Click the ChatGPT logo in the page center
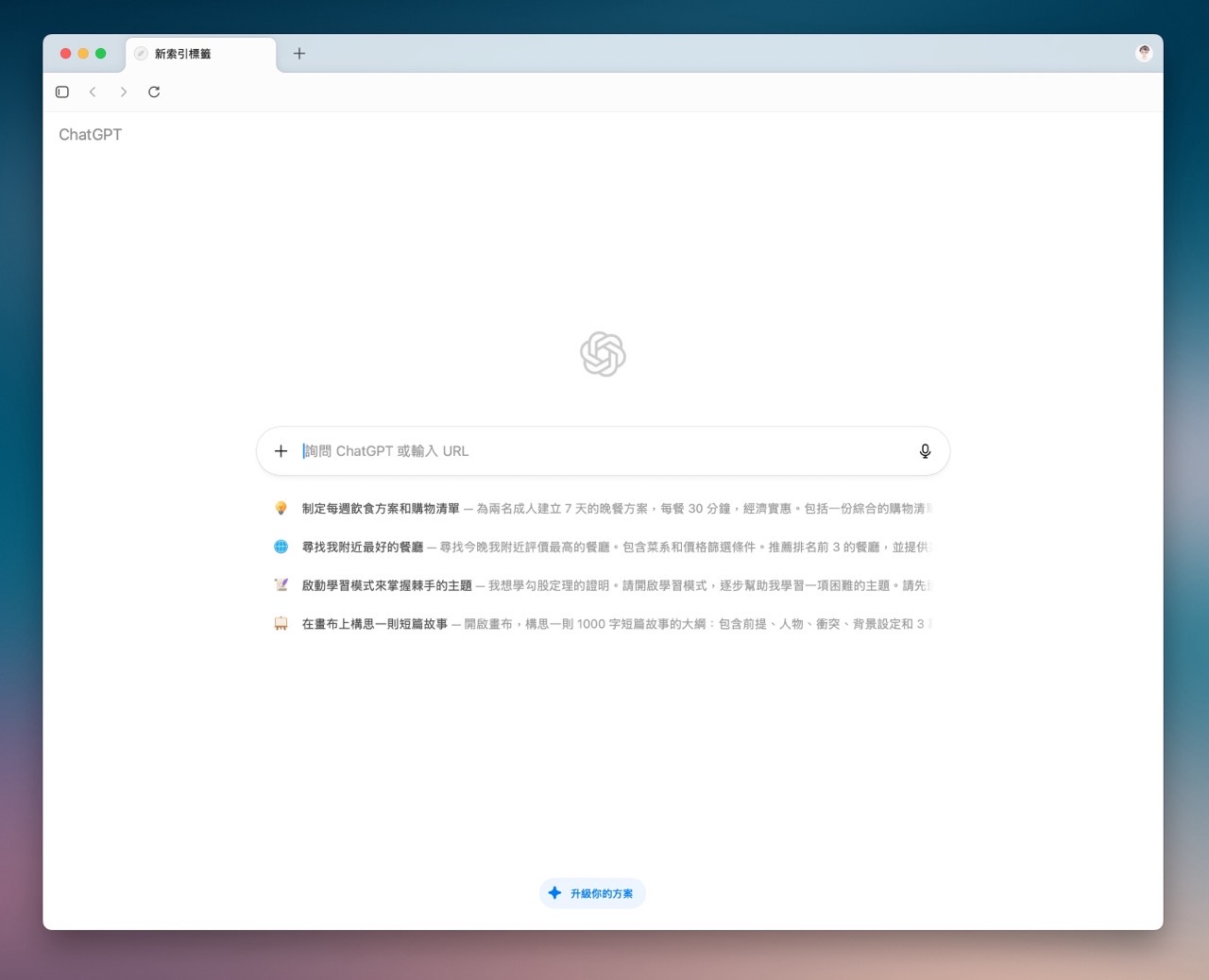This screenshot has height=980, width=1209. 603,354
